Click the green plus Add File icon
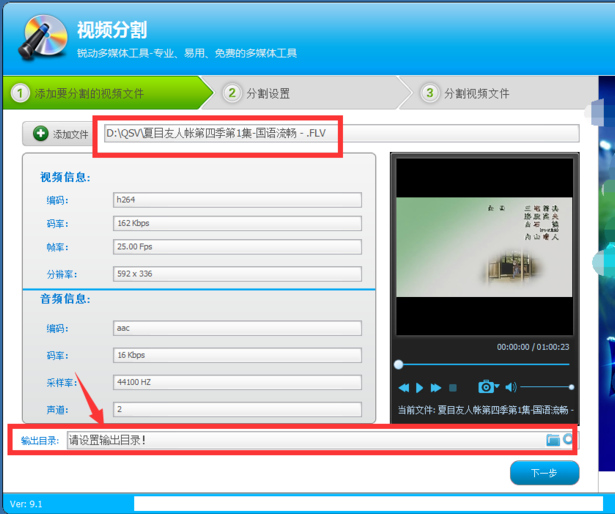 click(x=40, y=133)
